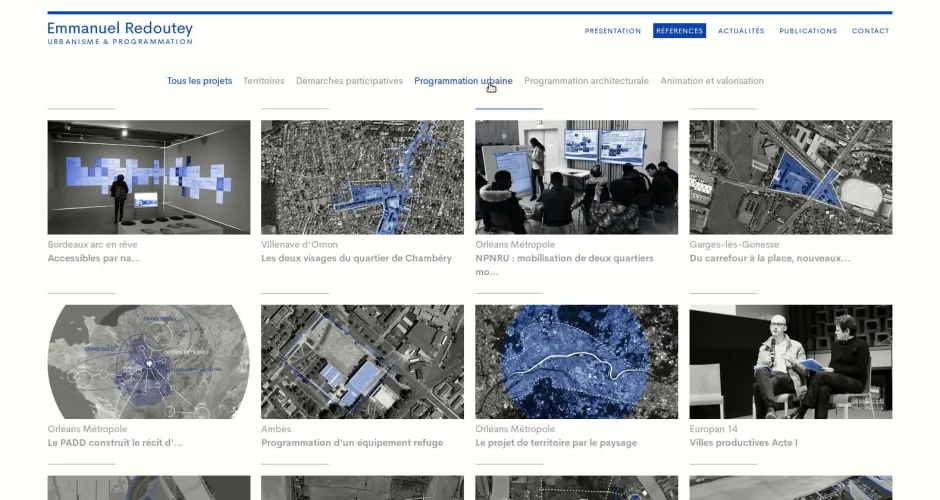Select the Références menu item
This screenshot has width=940, height=500.
tap(679, 31)
